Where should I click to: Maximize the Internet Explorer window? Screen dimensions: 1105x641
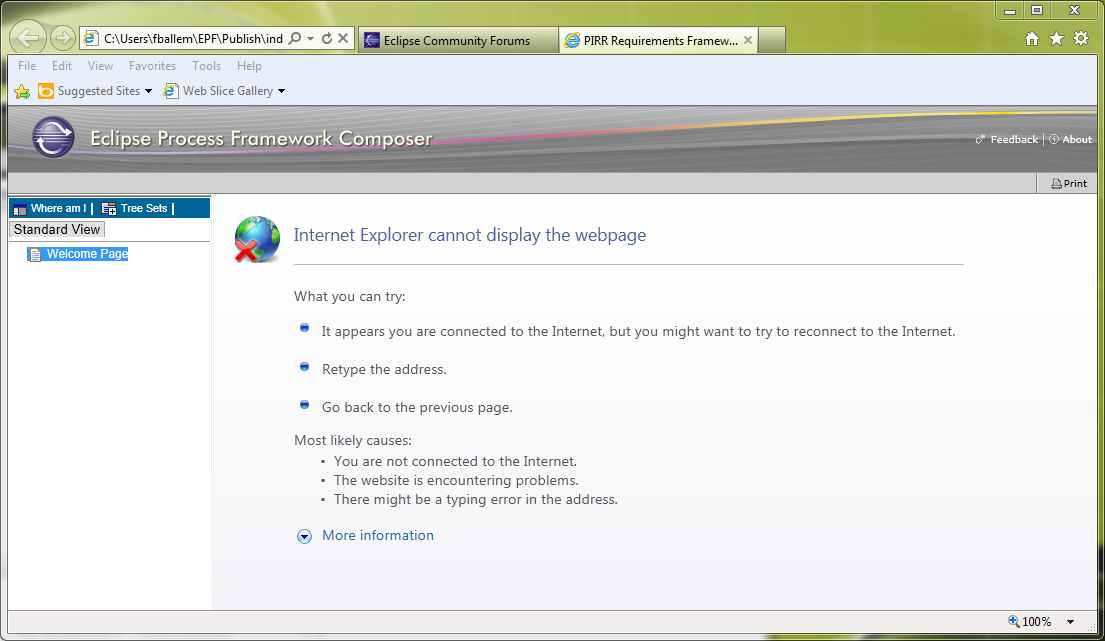click(1037, 11)
